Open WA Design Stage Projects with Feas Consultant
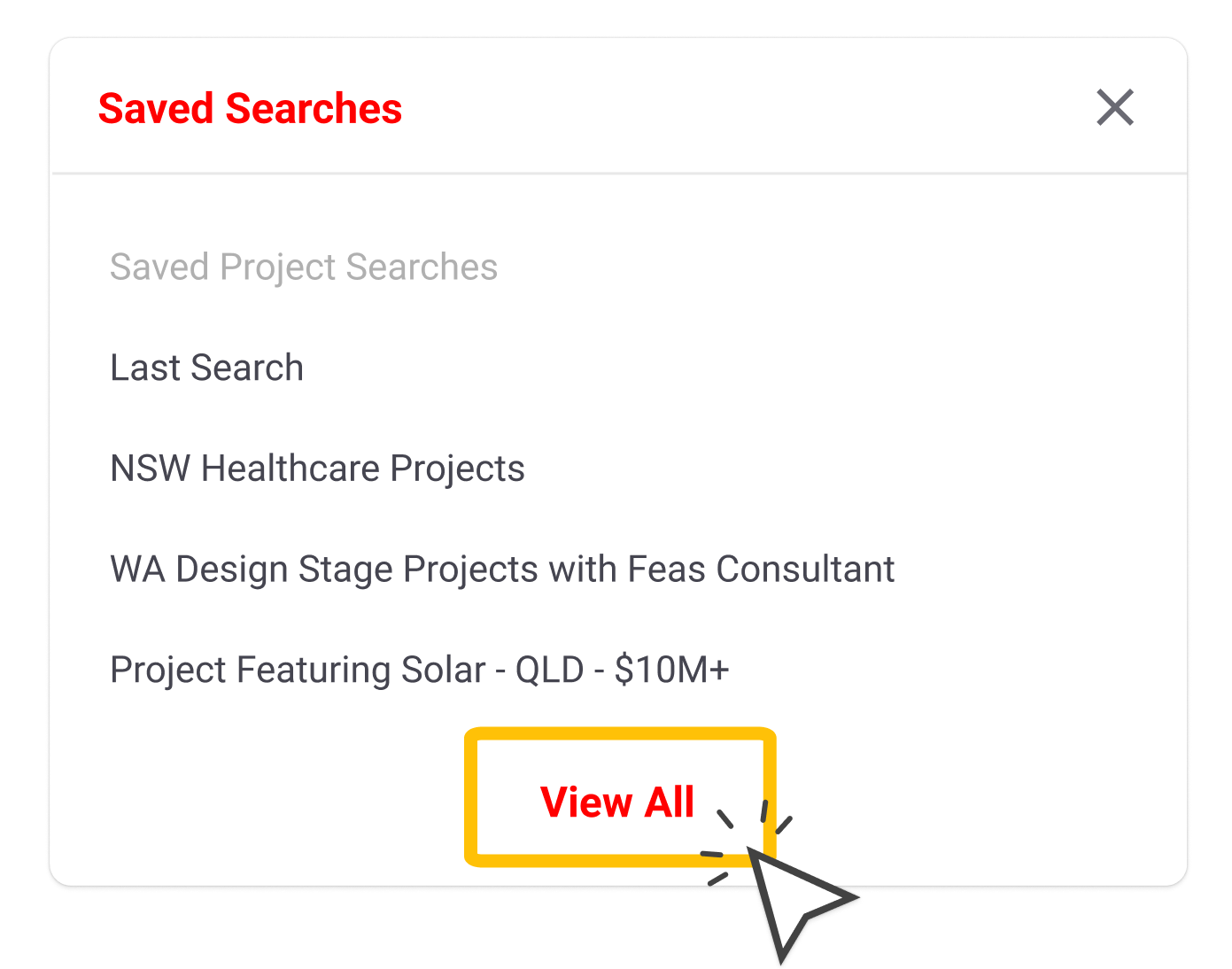Screen dimensions: 1232x969 click(501, 570)
